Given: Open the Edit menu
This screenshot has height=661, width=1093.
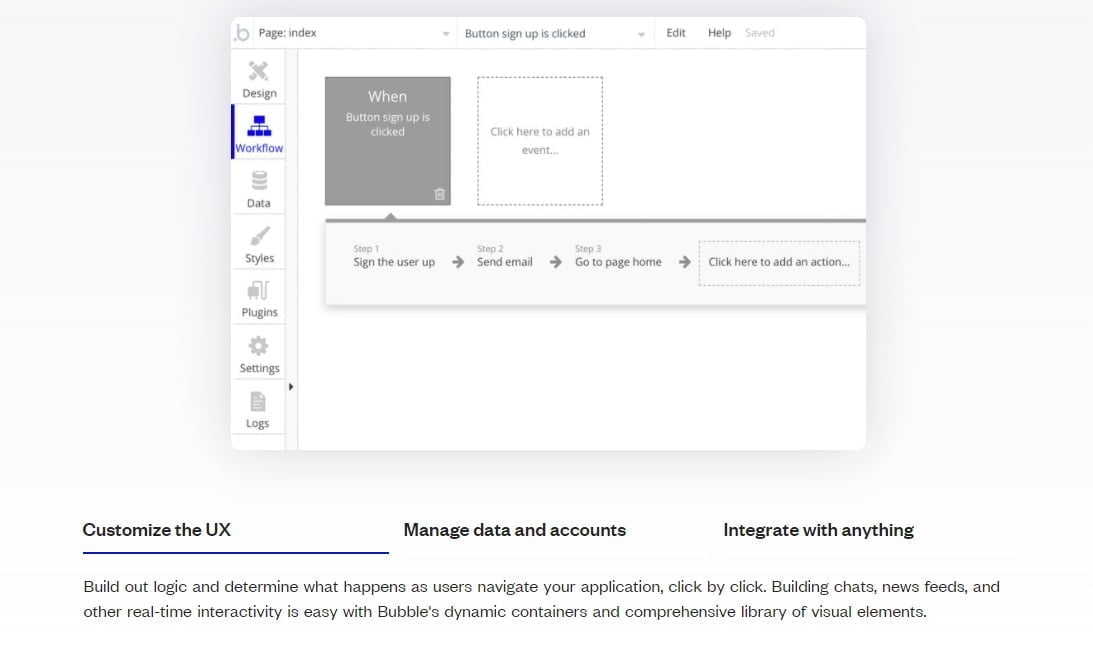Looking at the screenshot, I should pyautogui.click(x=675, y=32).
